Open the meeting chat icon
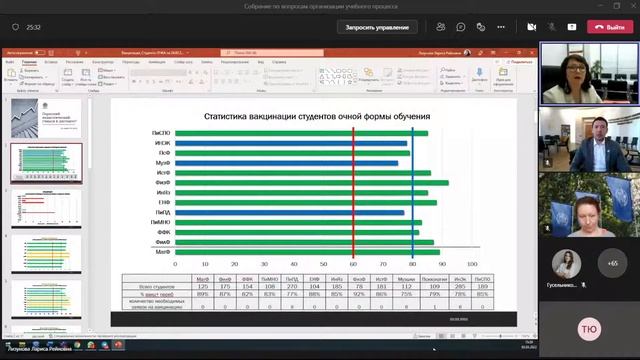The width and height of the screenshot is (640, 360). 460,27
